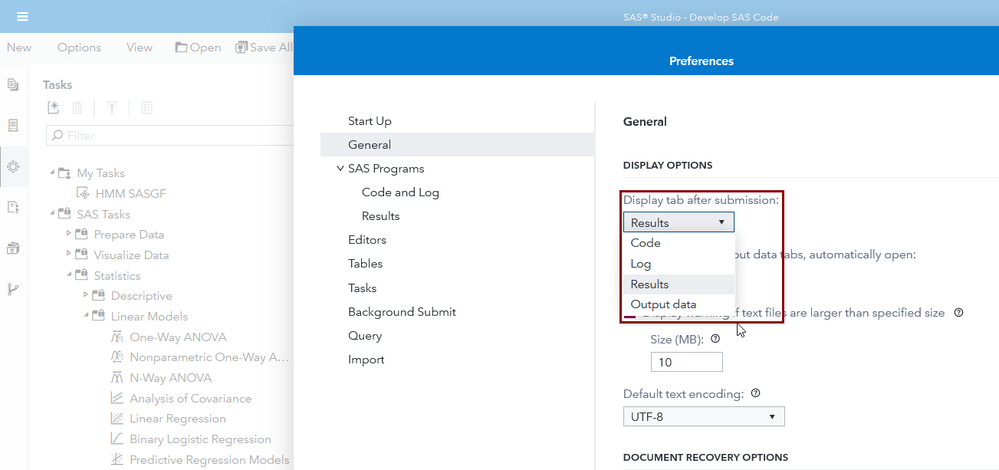Open the hamburger menu in header
This screenshot has width=999, height=470.
[x=22, y=16]
